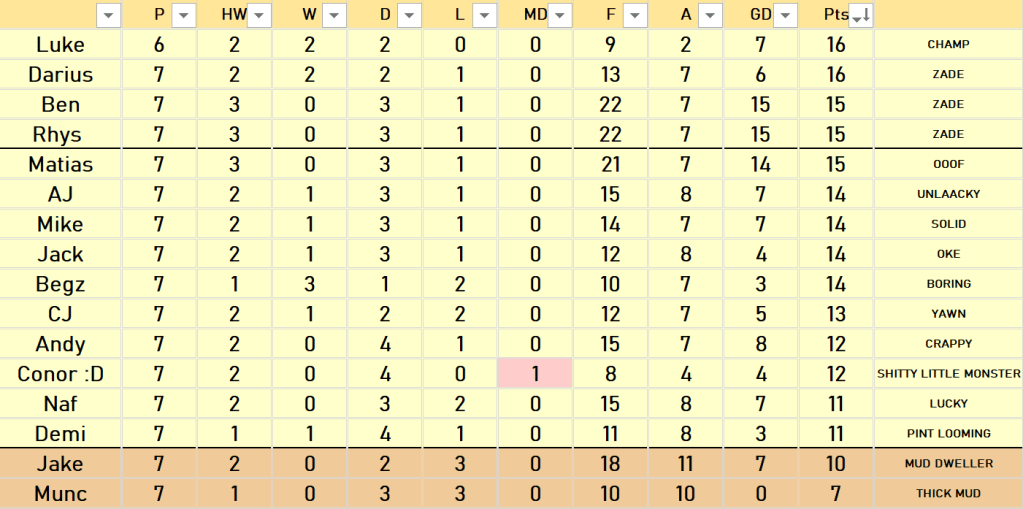
Task: Select Matias's points cell
Action: click(x=836, y=164)
